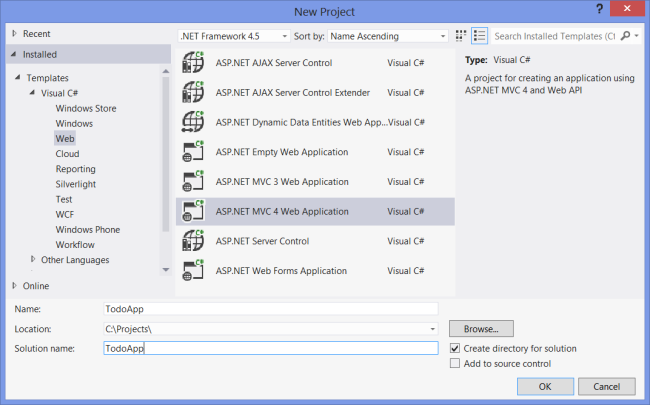Expand the Other Languages tree node
Viewport: 650px width, 405px height.
click(x=33, y=259)
